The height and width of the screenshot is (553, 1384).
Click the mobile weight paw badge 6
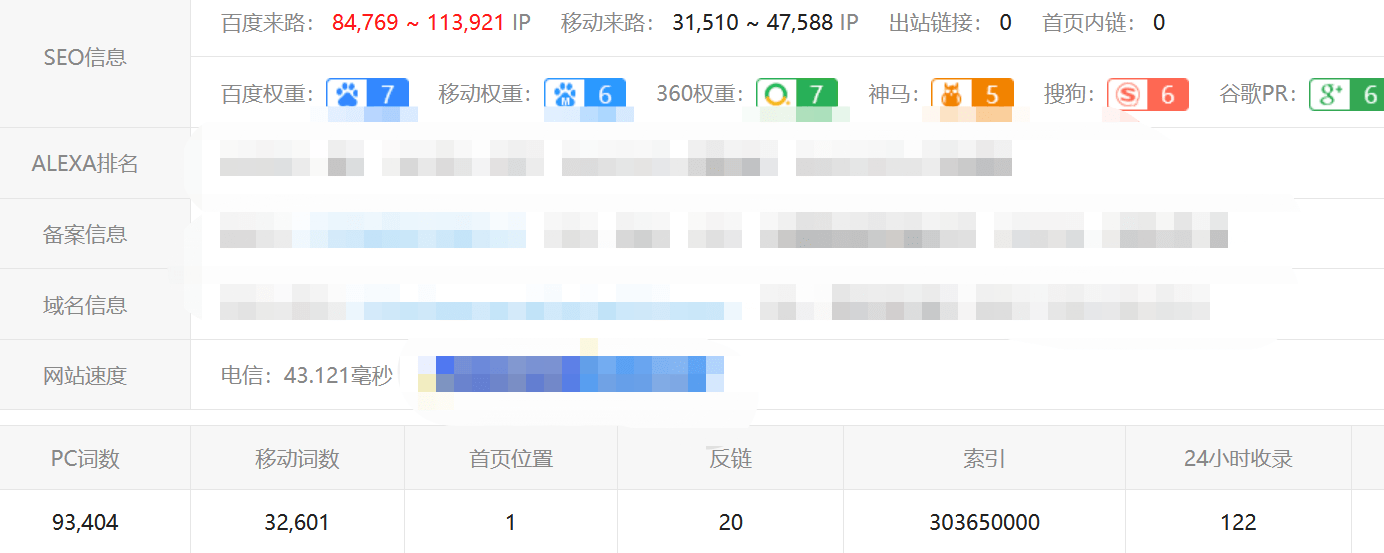(x=585, y=94)
